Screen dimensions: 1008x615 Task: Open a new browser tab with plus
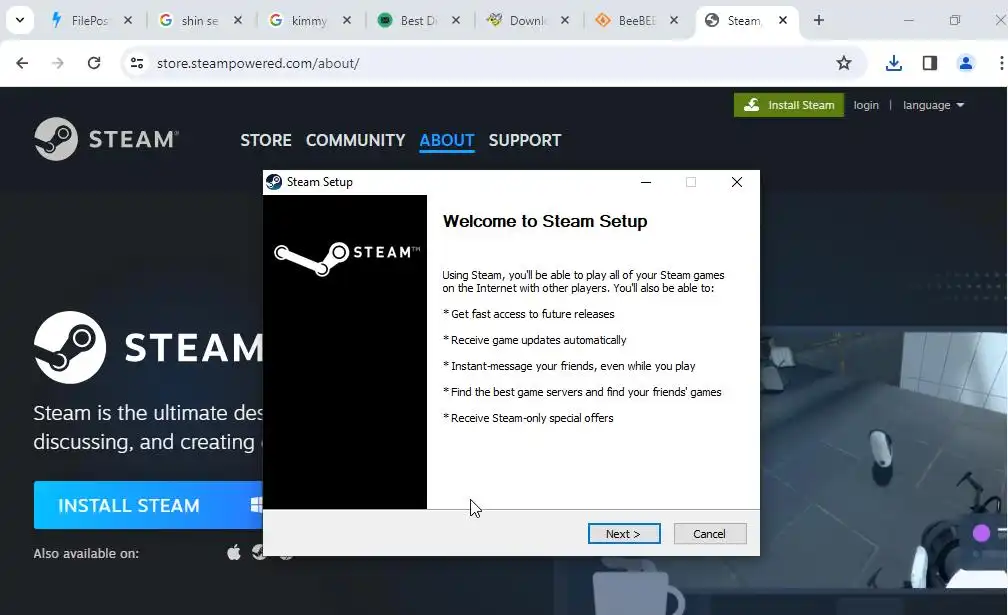818,21
